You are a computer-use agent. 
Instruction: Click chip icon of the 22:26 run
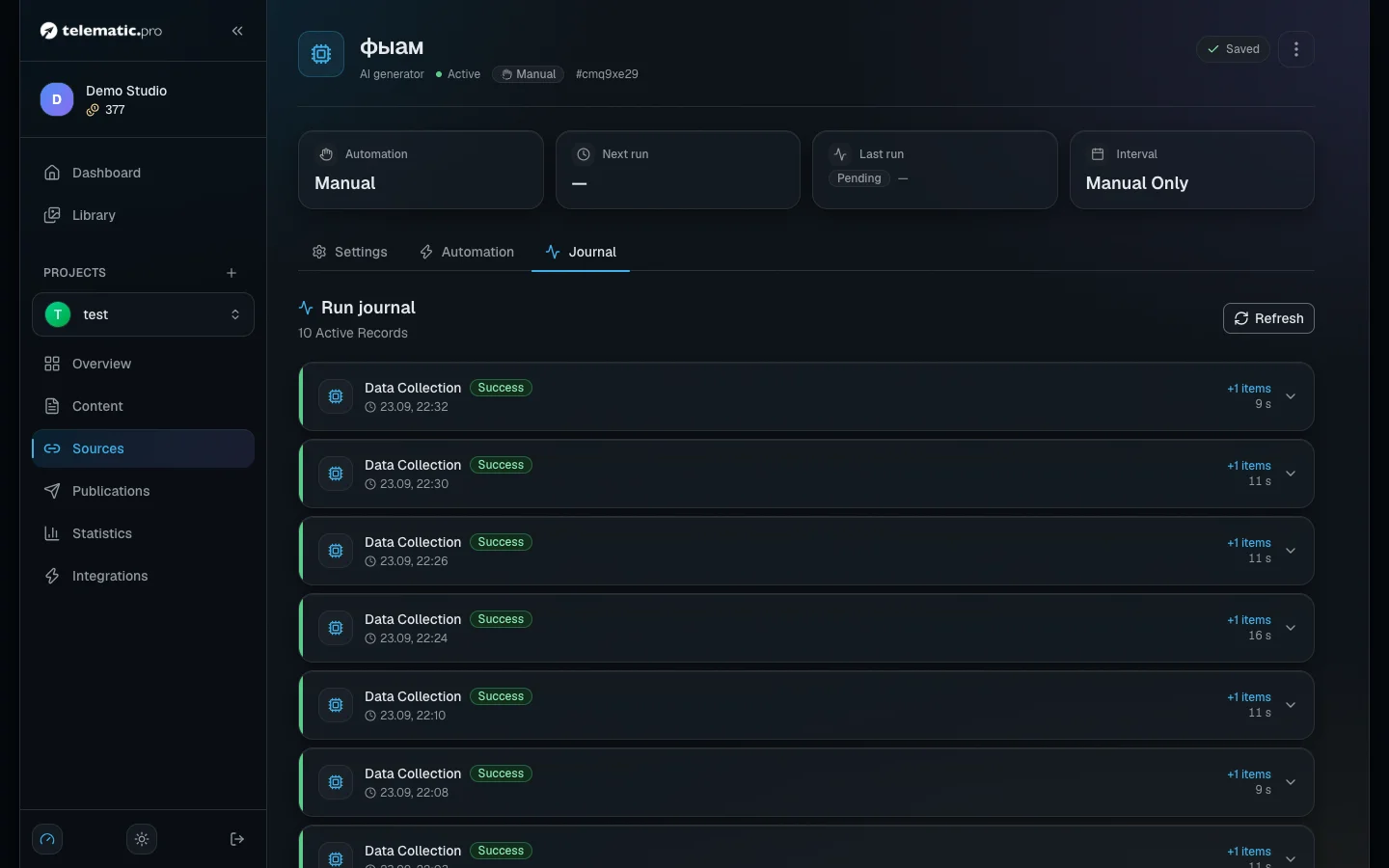pos(336,551)
